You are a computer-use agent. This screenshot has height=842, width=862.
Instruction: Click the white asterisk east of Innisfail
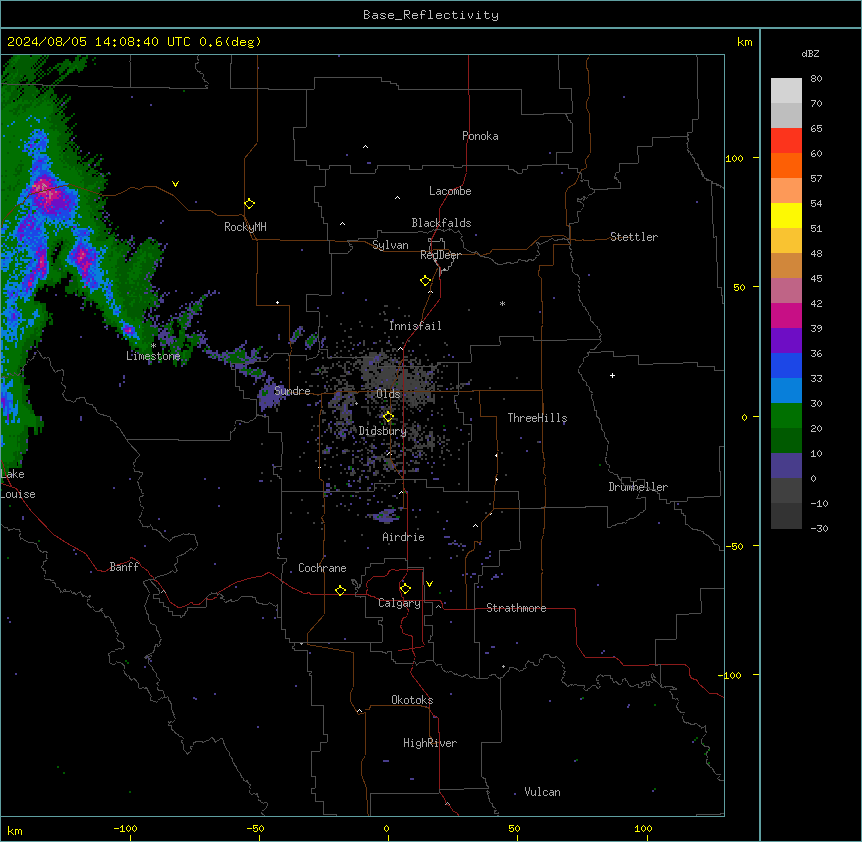pos(502,303)
